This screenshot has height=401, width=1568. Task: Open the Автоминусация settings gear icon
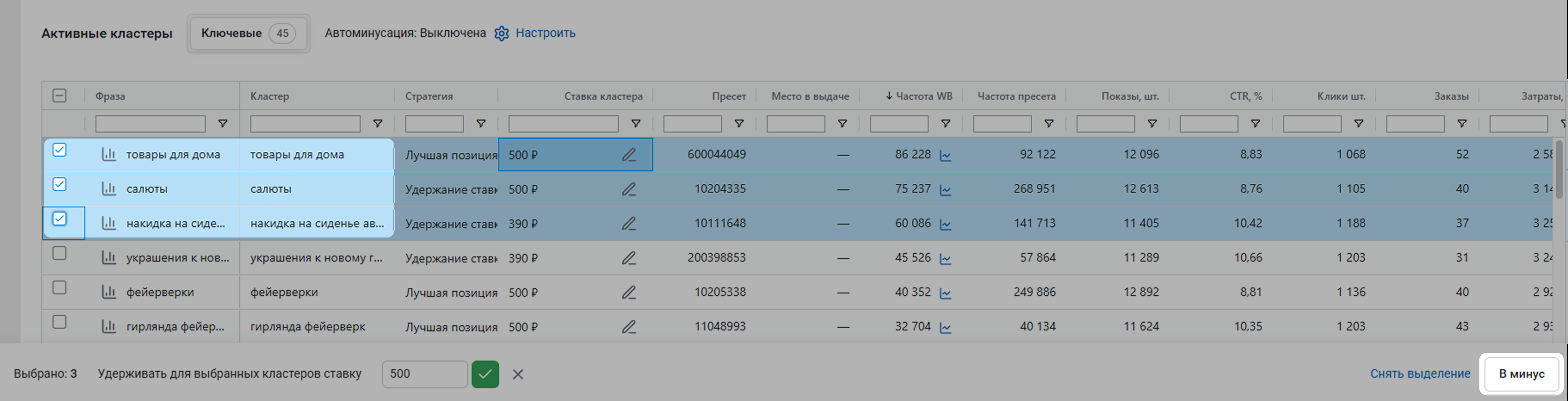(x=501, y=34)
